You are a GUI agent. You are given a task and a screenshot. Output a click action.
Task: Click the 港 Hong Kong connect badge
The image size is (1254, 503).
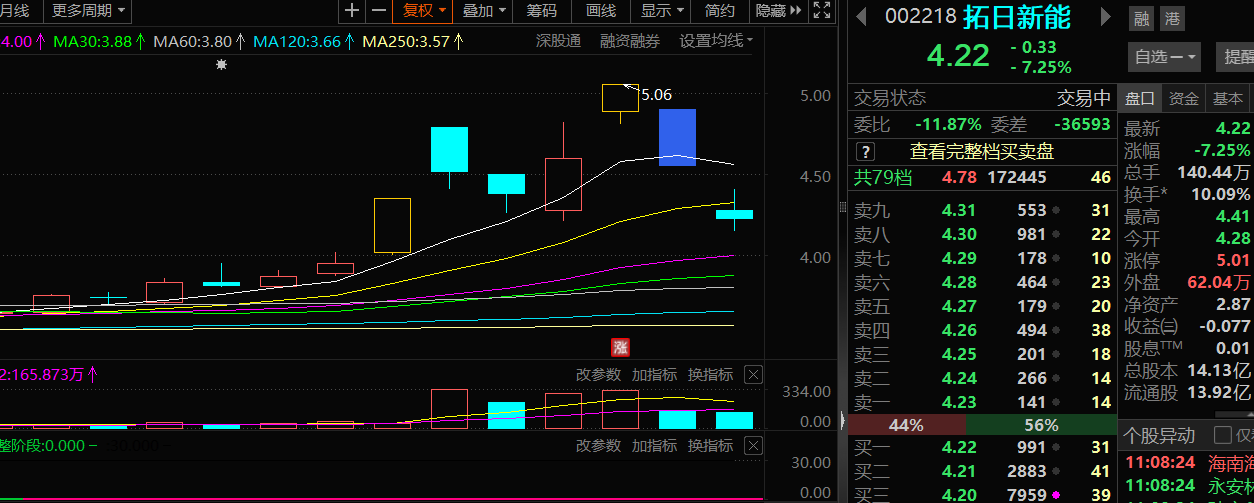point(1172,18)
